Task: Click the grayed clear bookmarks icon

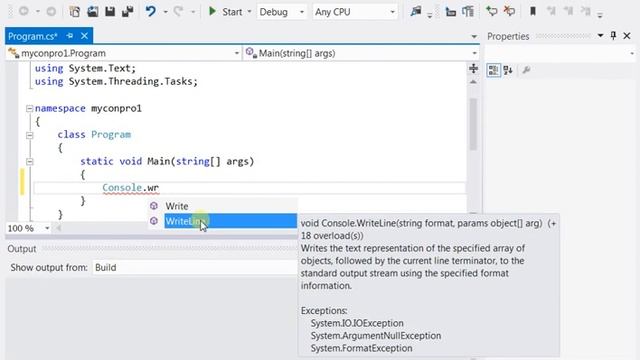Action: (586, 11)
